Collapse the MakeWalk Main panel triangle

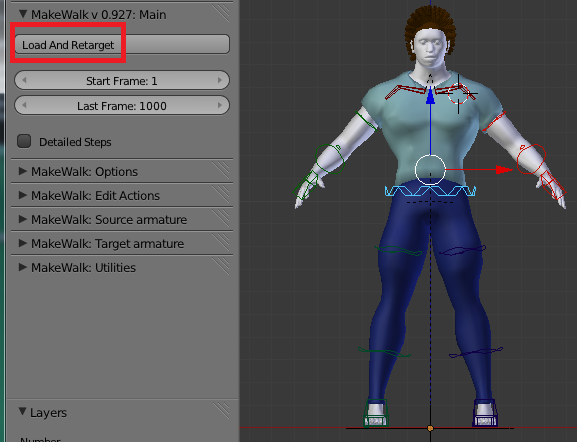(x=23, y=14)
